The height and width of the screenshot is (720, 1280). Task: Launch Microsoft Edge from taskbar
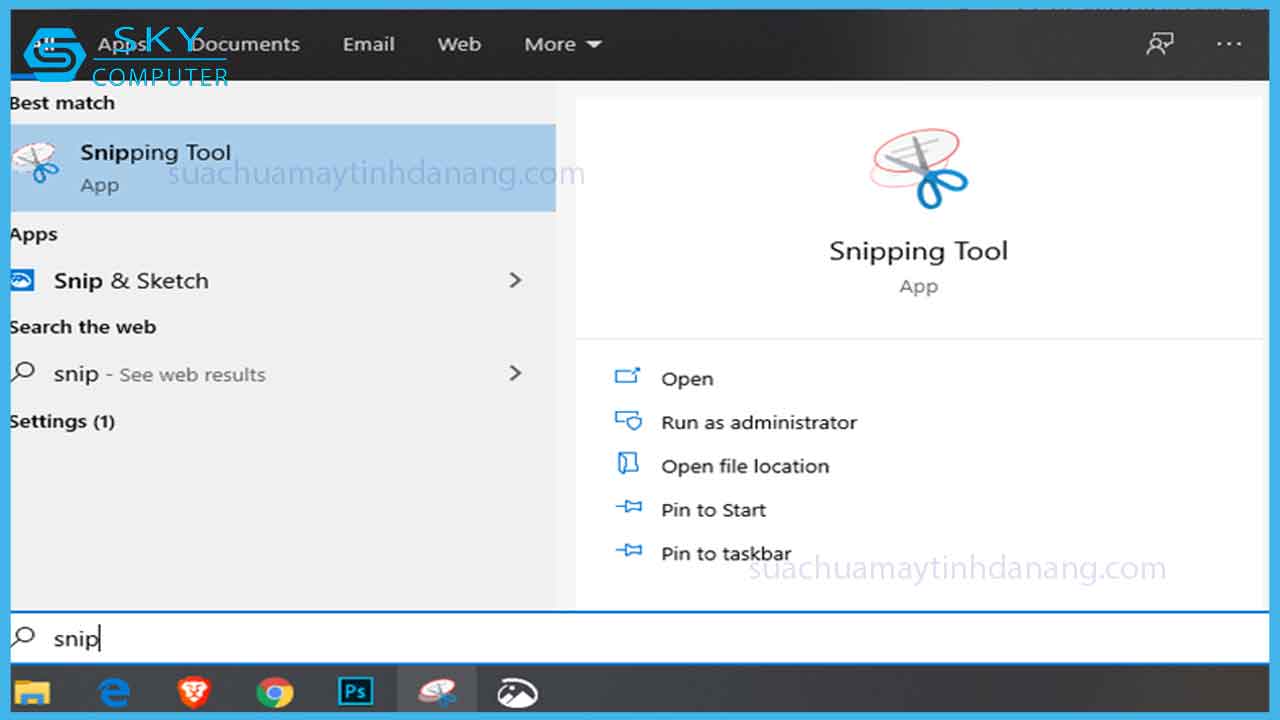tap(114, 692)
